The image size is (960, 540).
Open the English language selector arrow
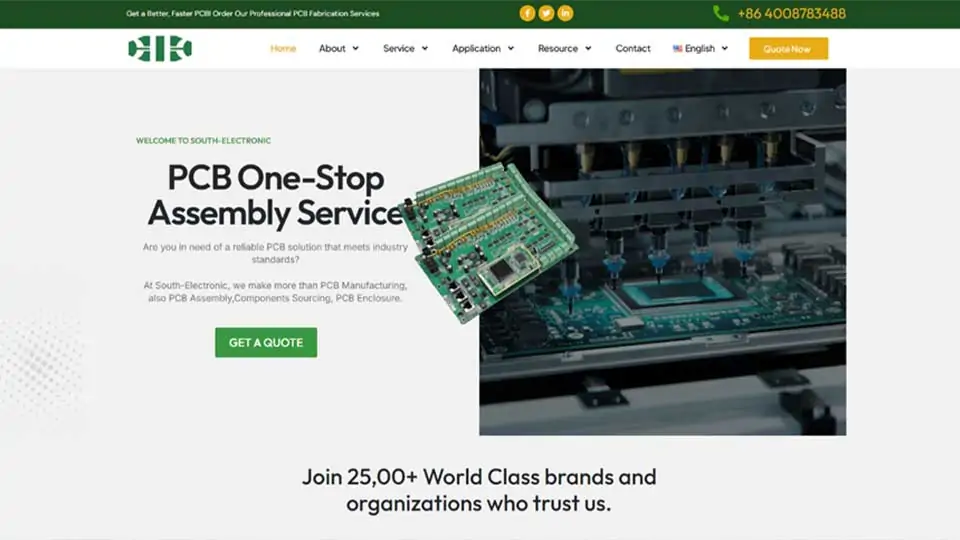click(724, 48)
